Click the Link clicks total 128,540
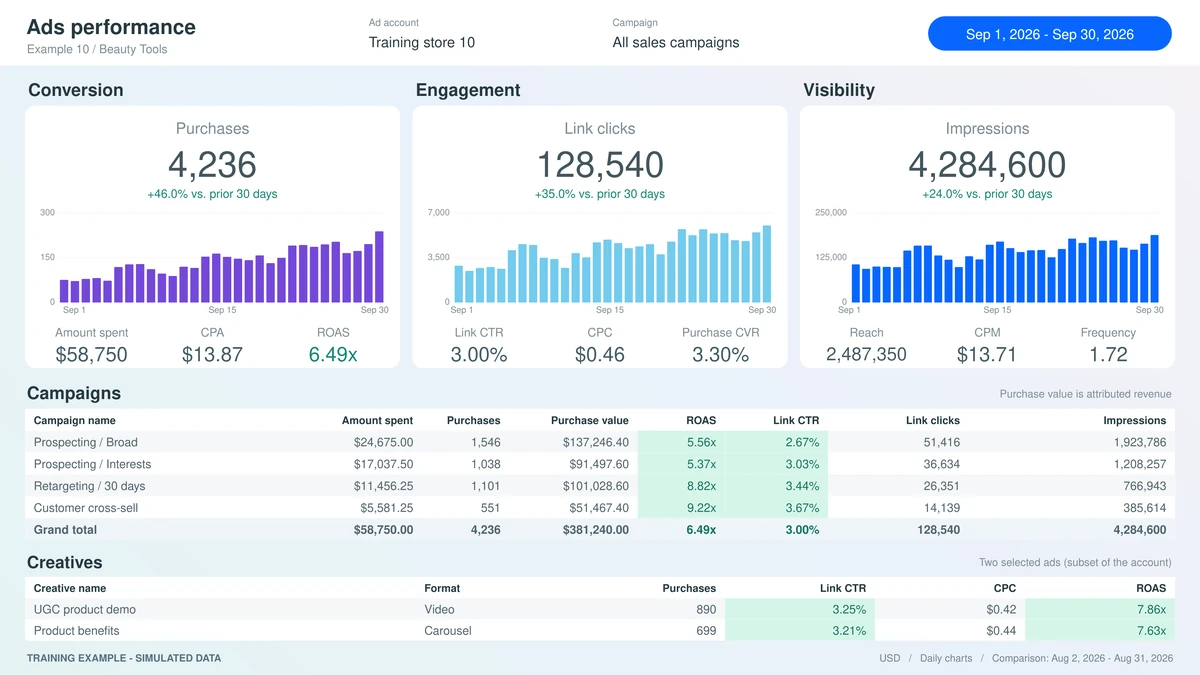The image size is (1200, 675). 600,165
